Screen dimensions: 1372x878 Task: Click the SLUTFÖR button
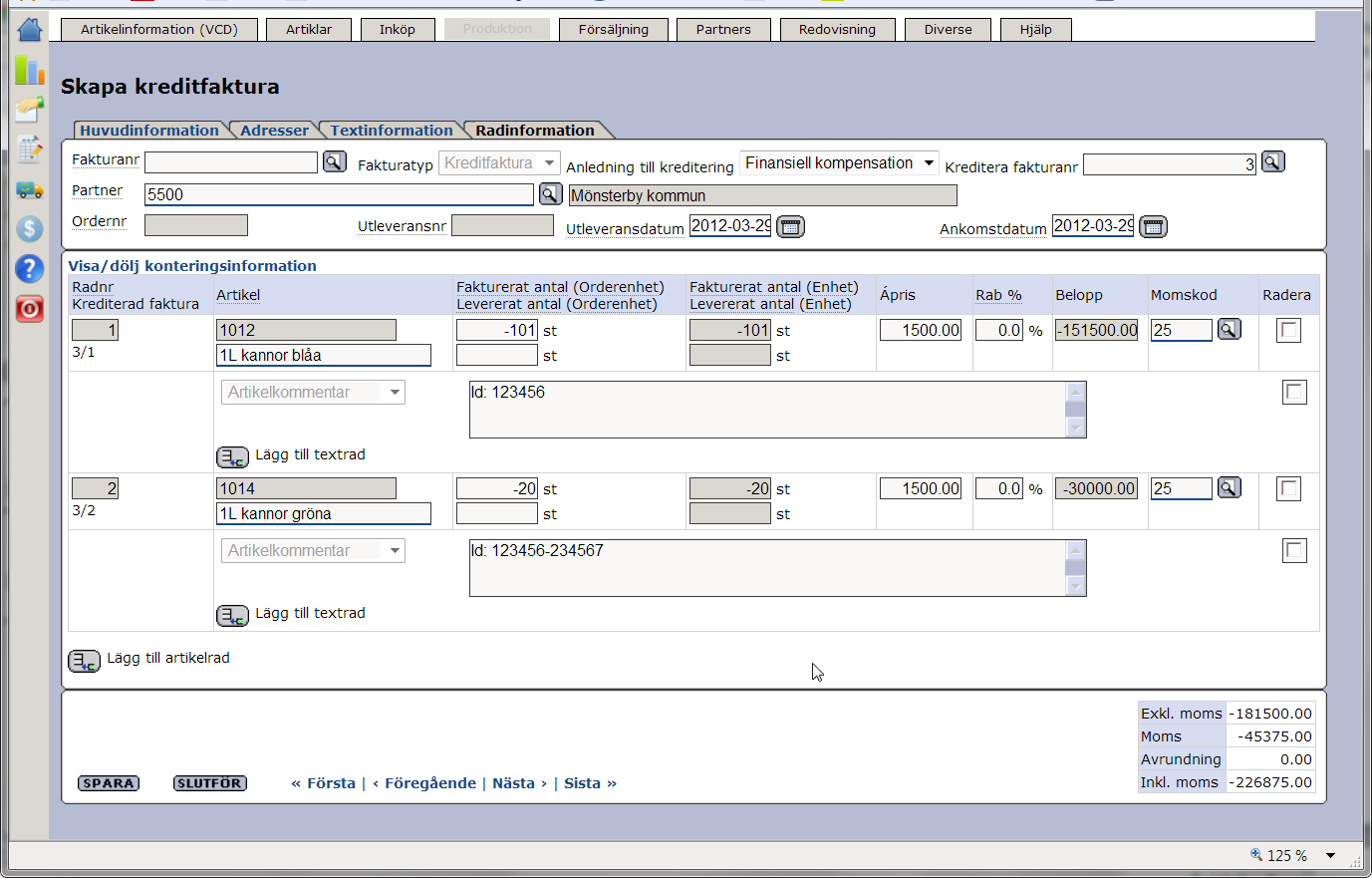coord(210,783)
